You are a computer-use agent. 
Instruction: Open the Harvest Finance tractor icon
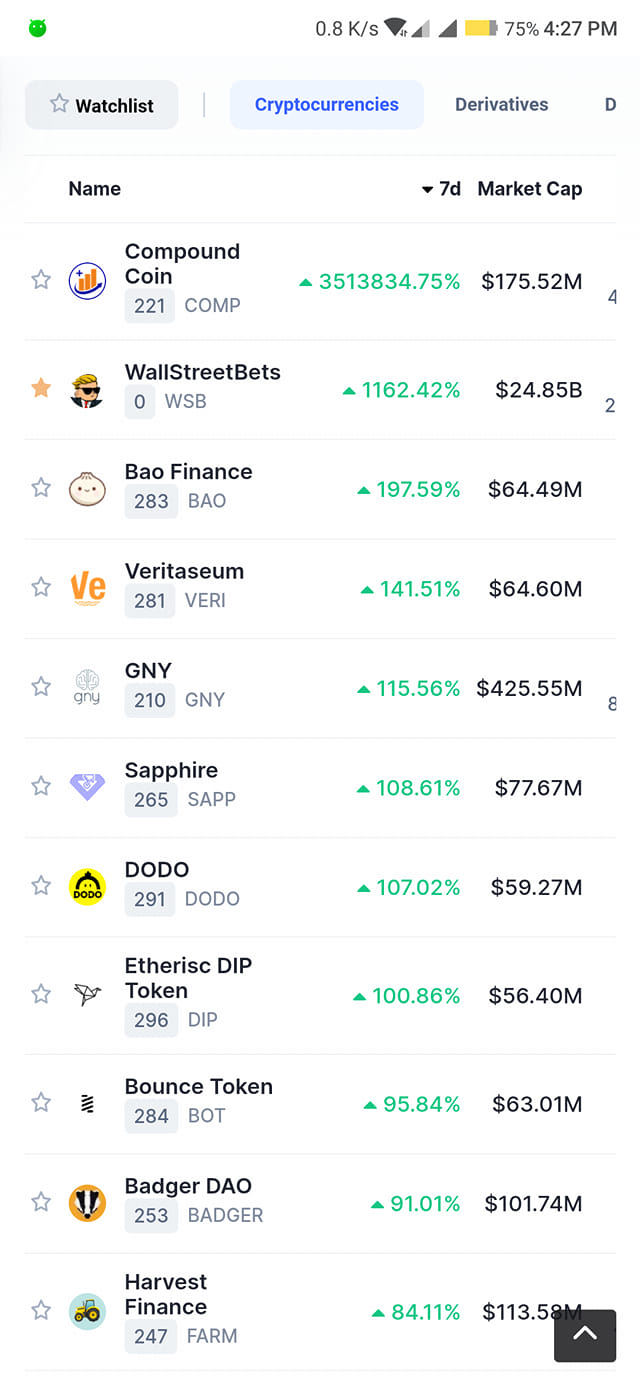(x=87, y=1311)
